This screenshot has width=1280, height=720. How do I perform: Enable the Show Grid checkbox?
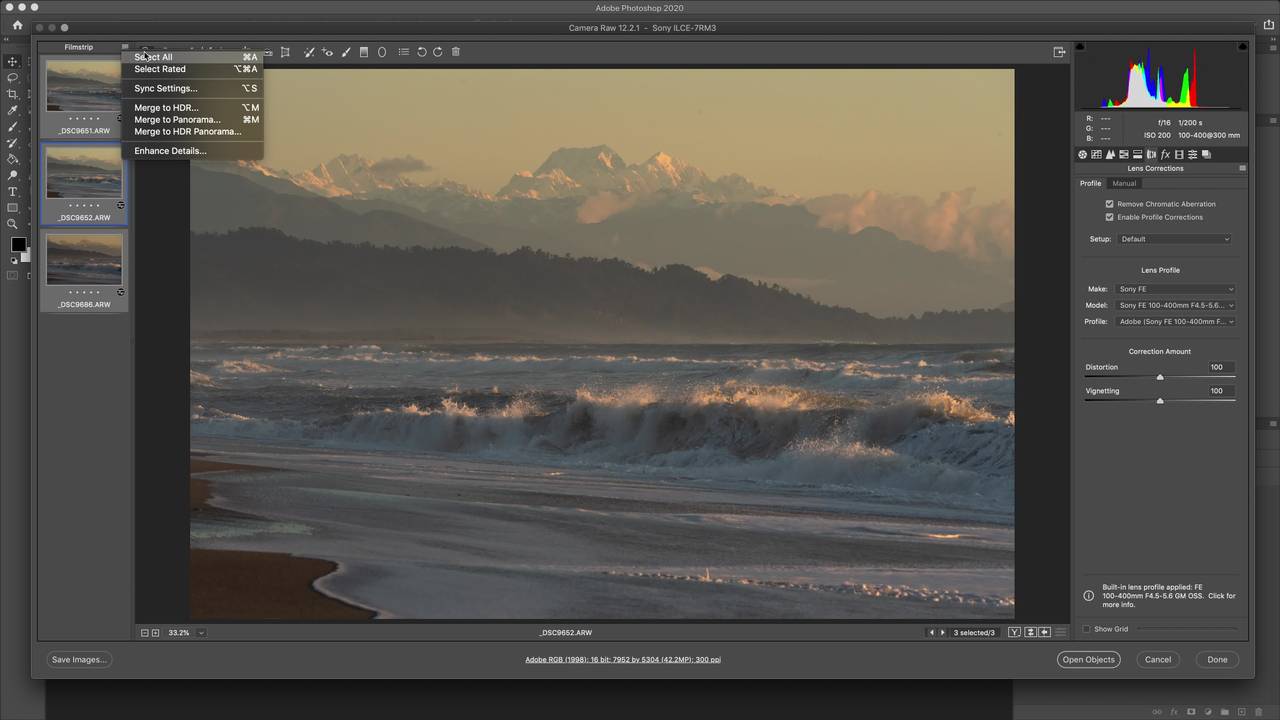coord(1087,629)
